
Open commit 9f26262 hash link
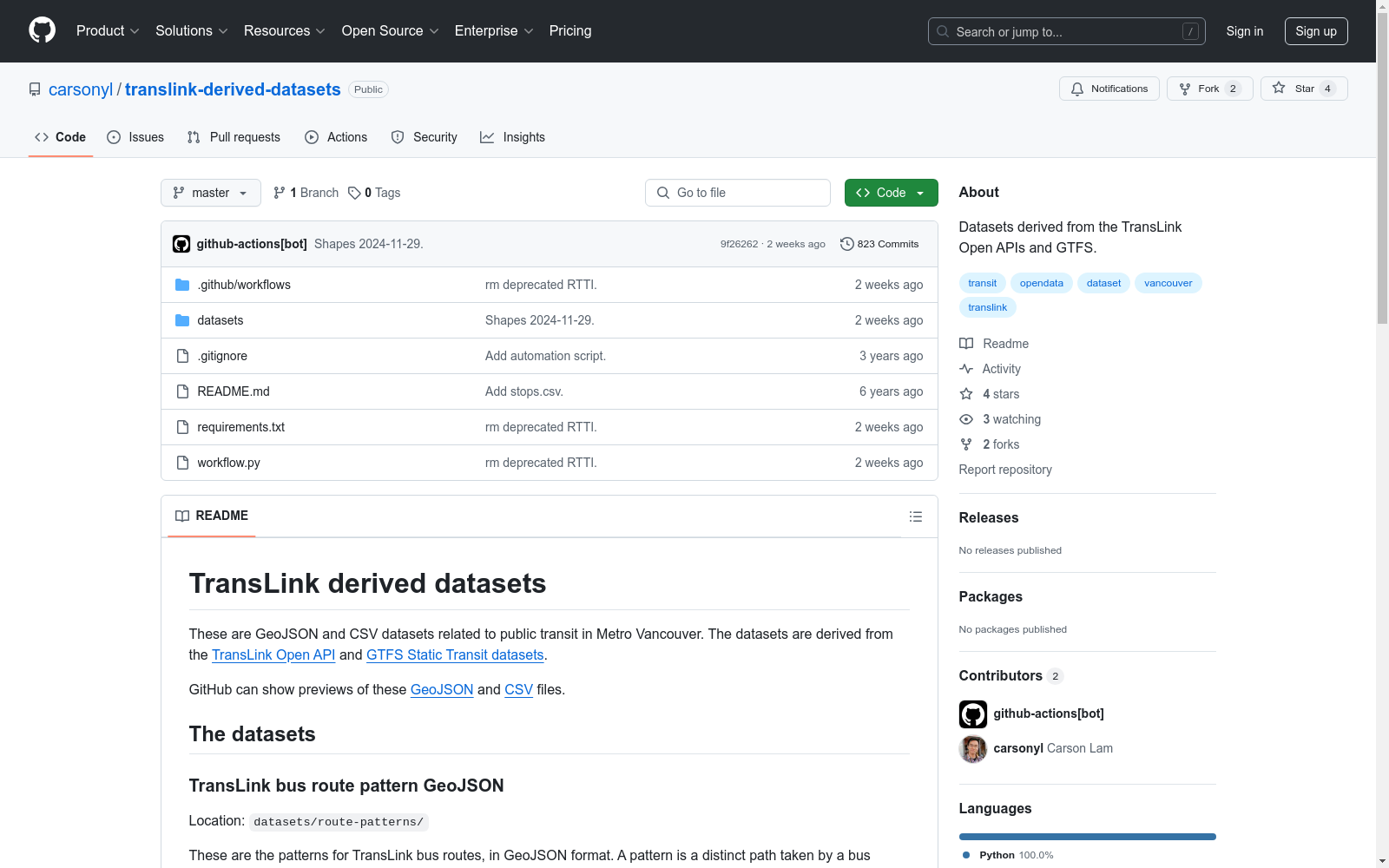[x=739, y=244]
